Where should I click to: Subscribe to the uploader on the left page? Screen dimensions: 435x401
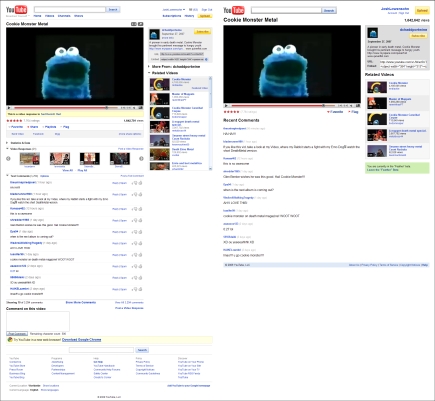(x=202, y=32)
